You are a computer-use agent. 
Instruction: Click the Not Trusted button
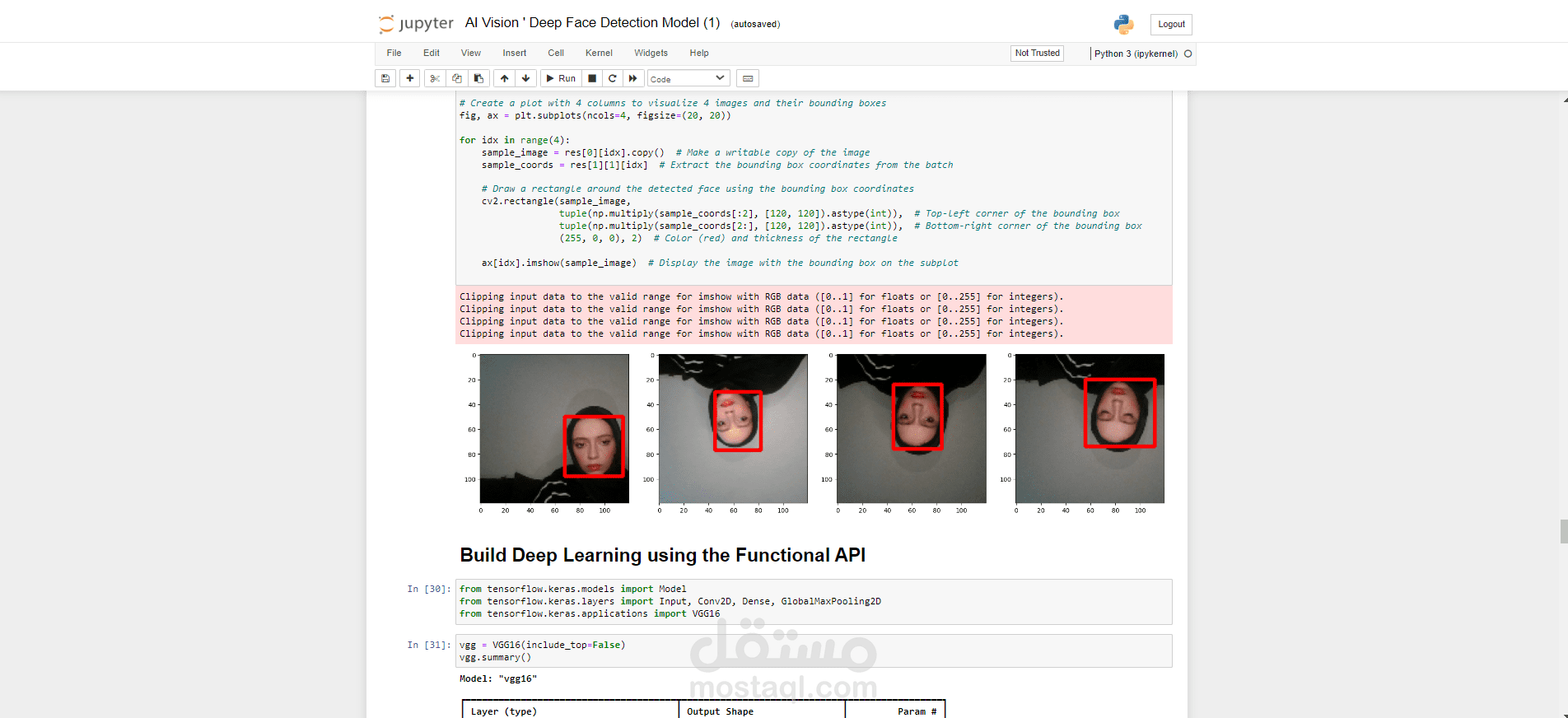point(1037,53)
